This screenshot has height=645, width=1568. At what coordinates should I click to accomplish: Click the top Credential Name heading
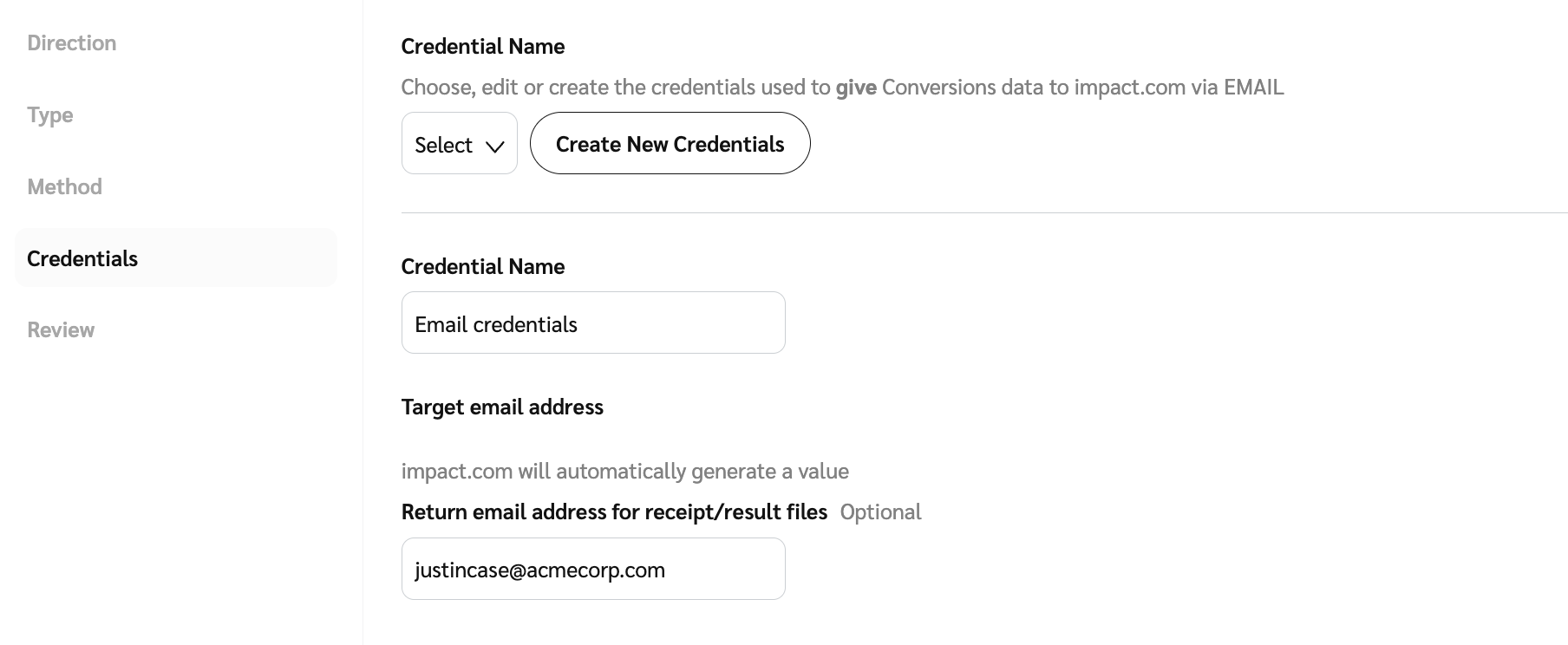pyautogui.click(x=483, y=47)
